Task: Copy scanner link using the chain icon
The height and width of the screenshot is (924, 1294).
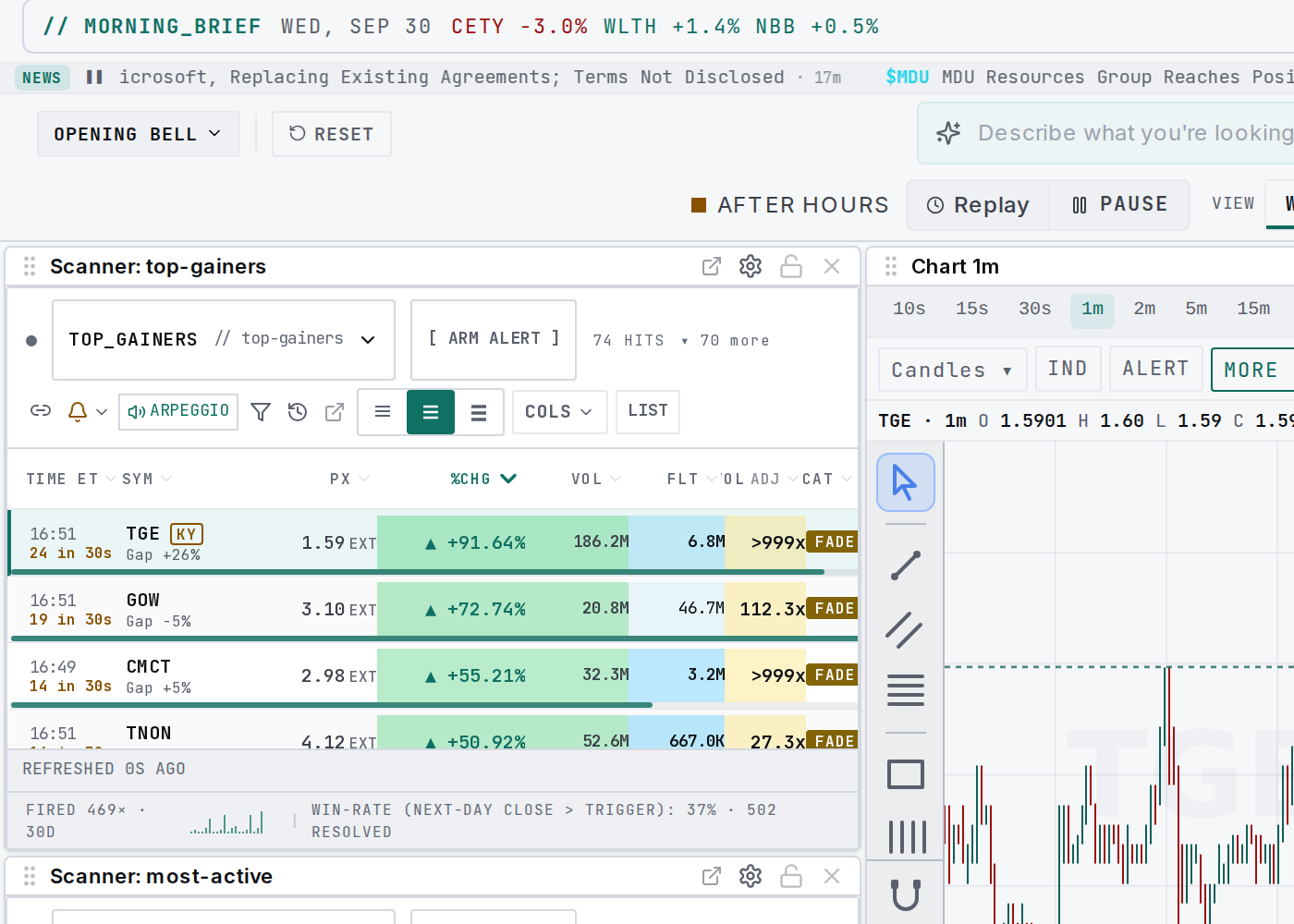Action: coord(41,411)
